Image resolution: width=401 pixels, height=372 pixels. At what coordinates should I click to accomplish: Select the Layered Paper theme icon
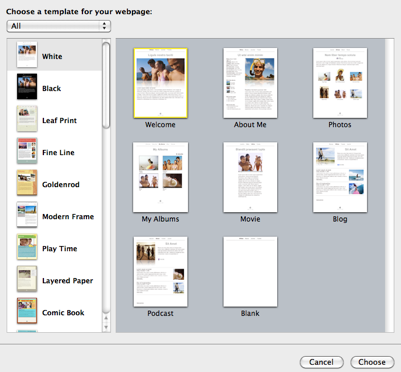(x=27, y=279)
